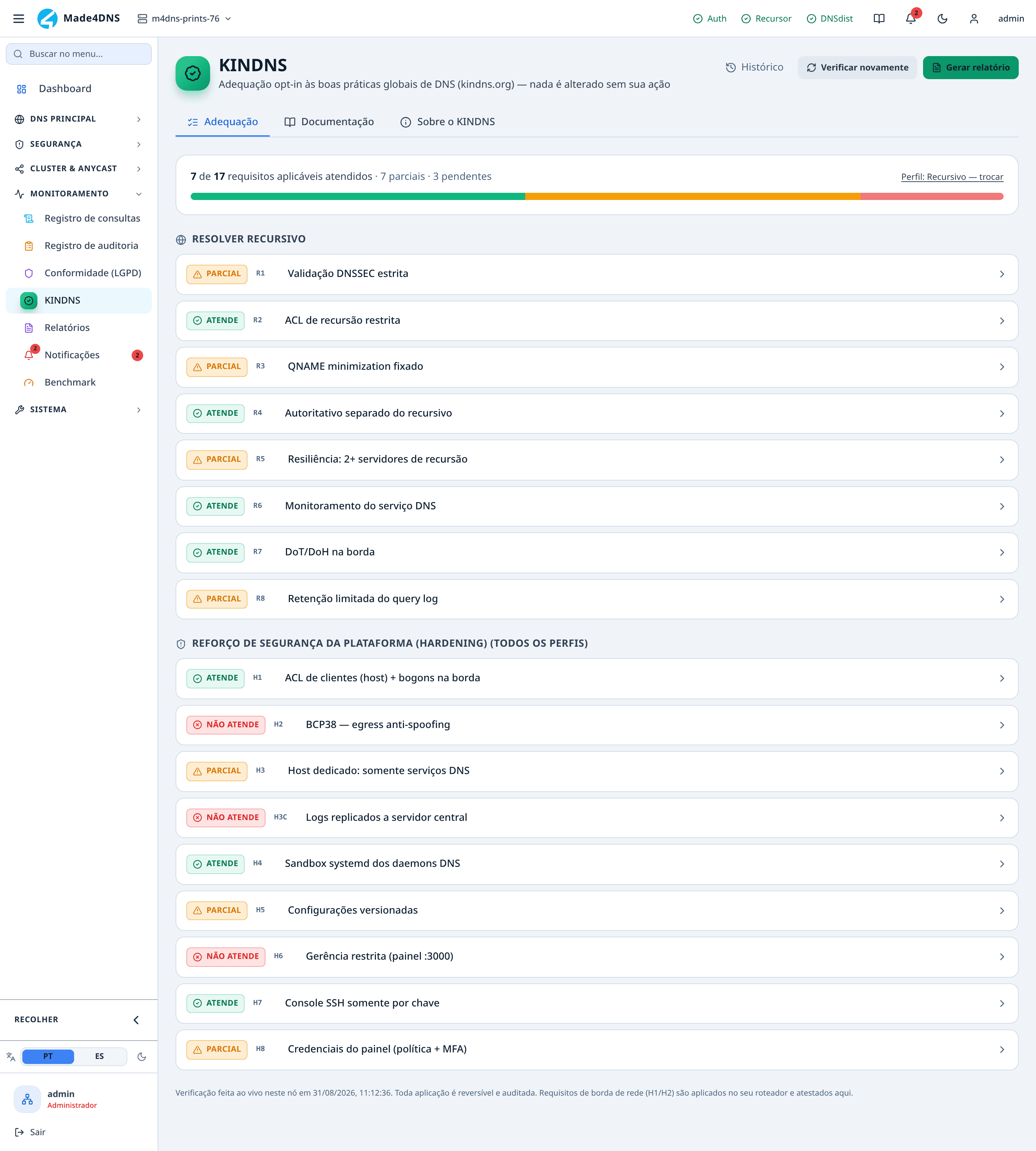Switch language to ES

coord(100,1056)
